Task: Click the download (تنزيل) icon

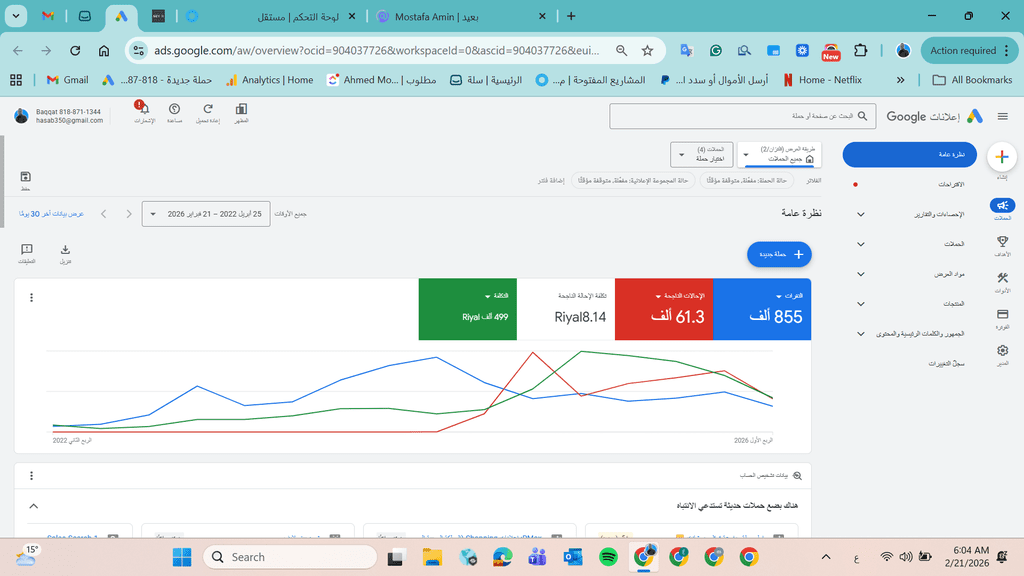Action: coord(66,253)
